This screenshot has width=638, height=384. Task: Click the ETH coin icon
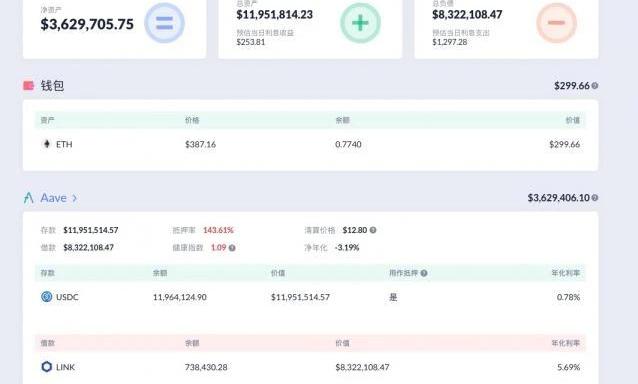[x=46, y=144]
